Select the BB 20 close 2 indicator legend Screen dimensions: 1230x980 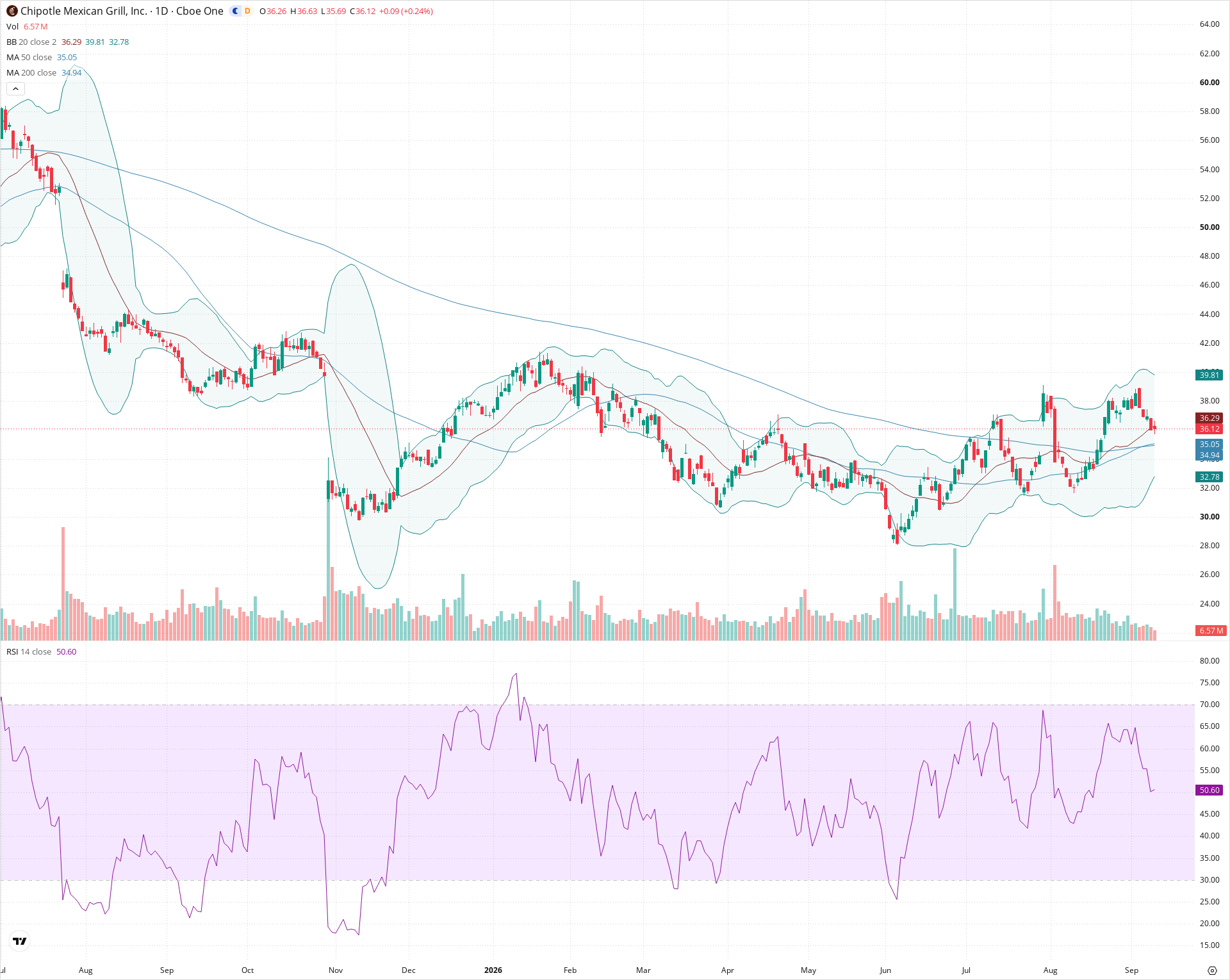coord(67,42)
